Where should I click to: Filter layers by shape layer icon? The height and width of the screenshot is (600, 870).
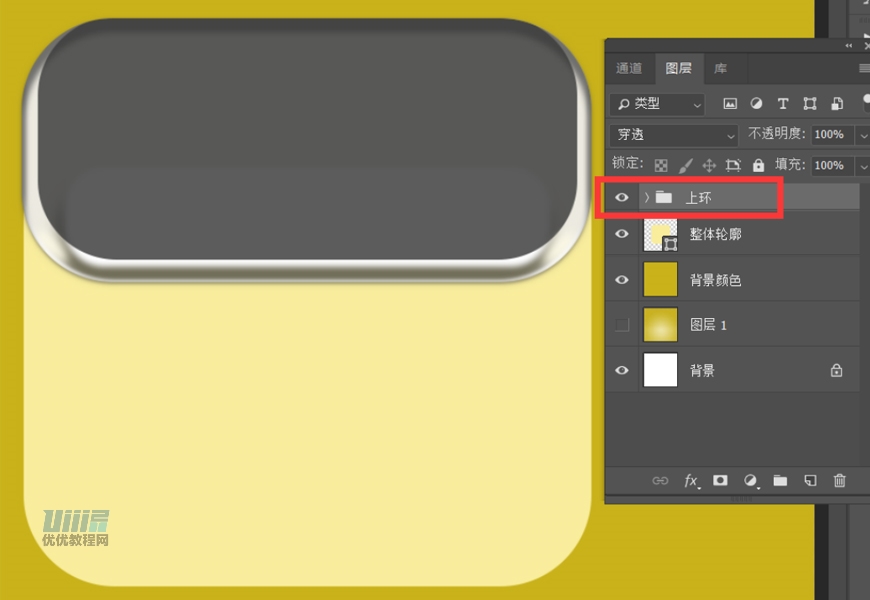810,104
